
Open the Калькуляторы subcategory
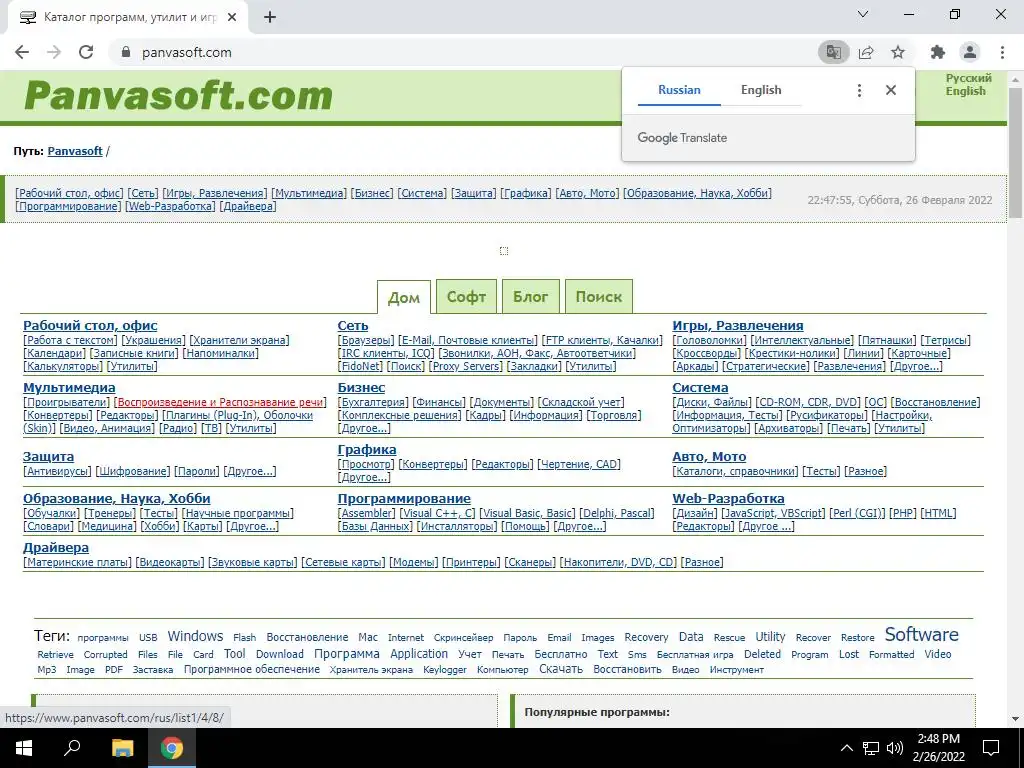coord(63,366)
